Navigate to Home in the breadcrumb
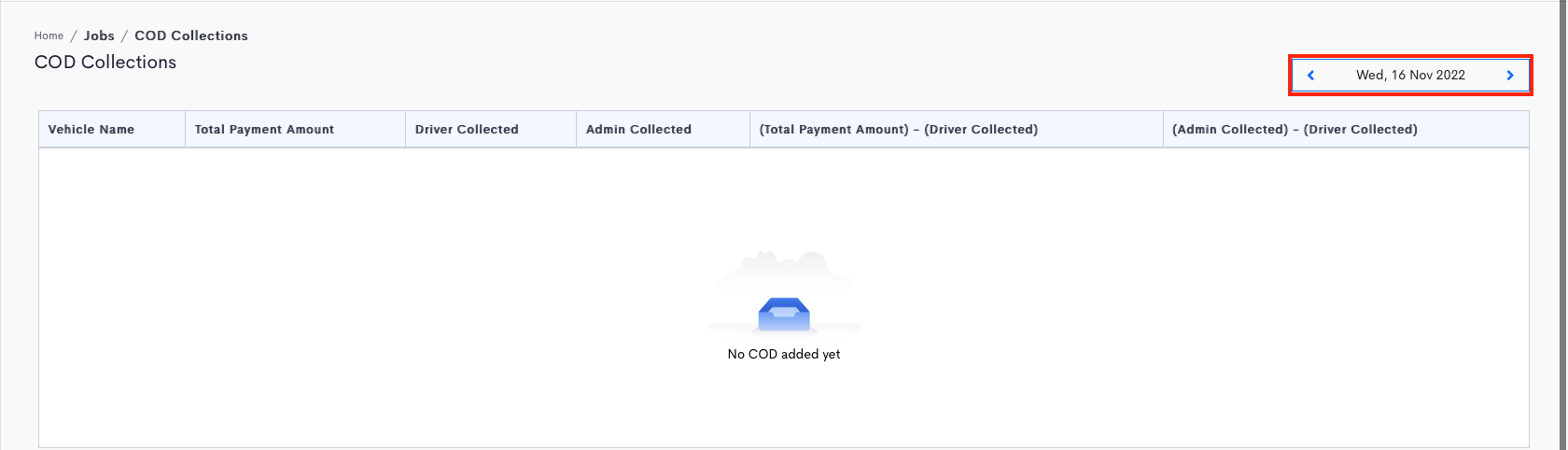The height and width of the screenshot is (450, 1568). (49, 35)
